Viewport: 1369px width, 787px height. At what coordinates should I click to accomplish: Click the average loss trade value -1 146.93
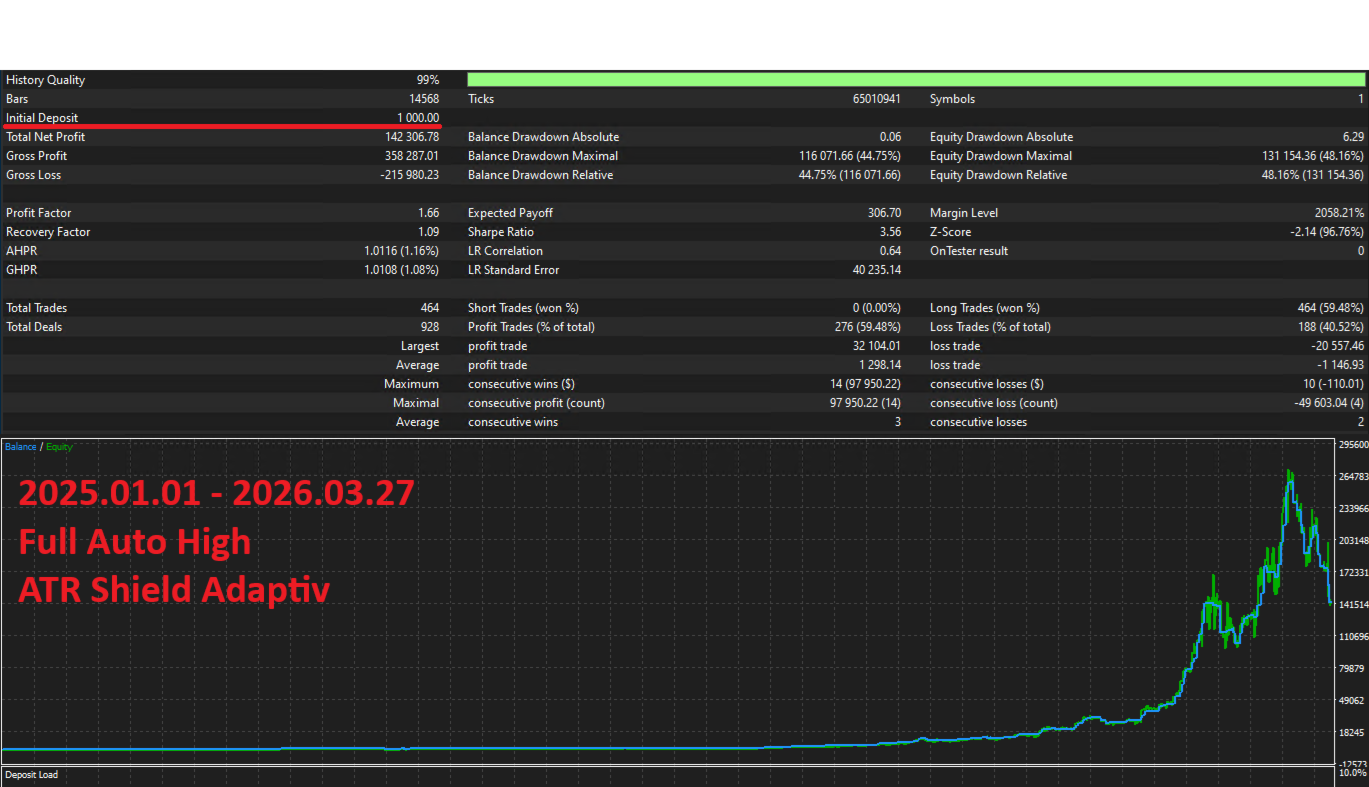1340,365
